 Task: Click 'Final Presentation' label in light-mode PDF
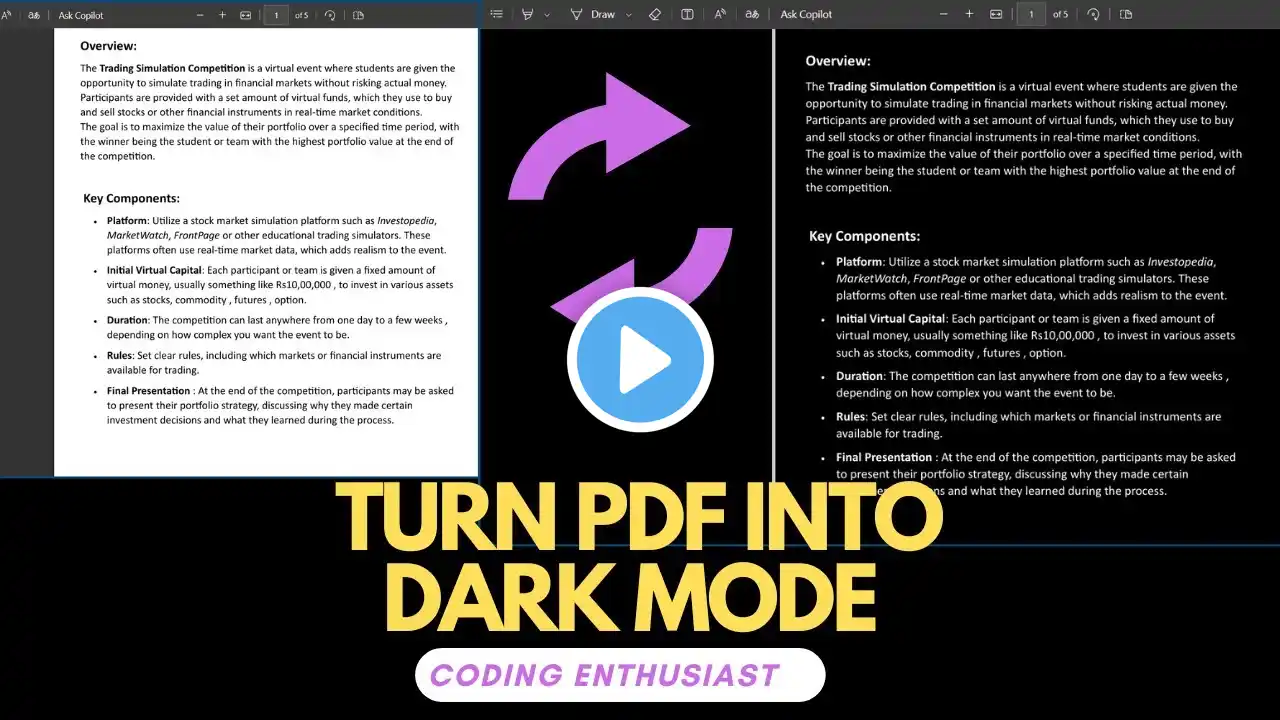149,391
